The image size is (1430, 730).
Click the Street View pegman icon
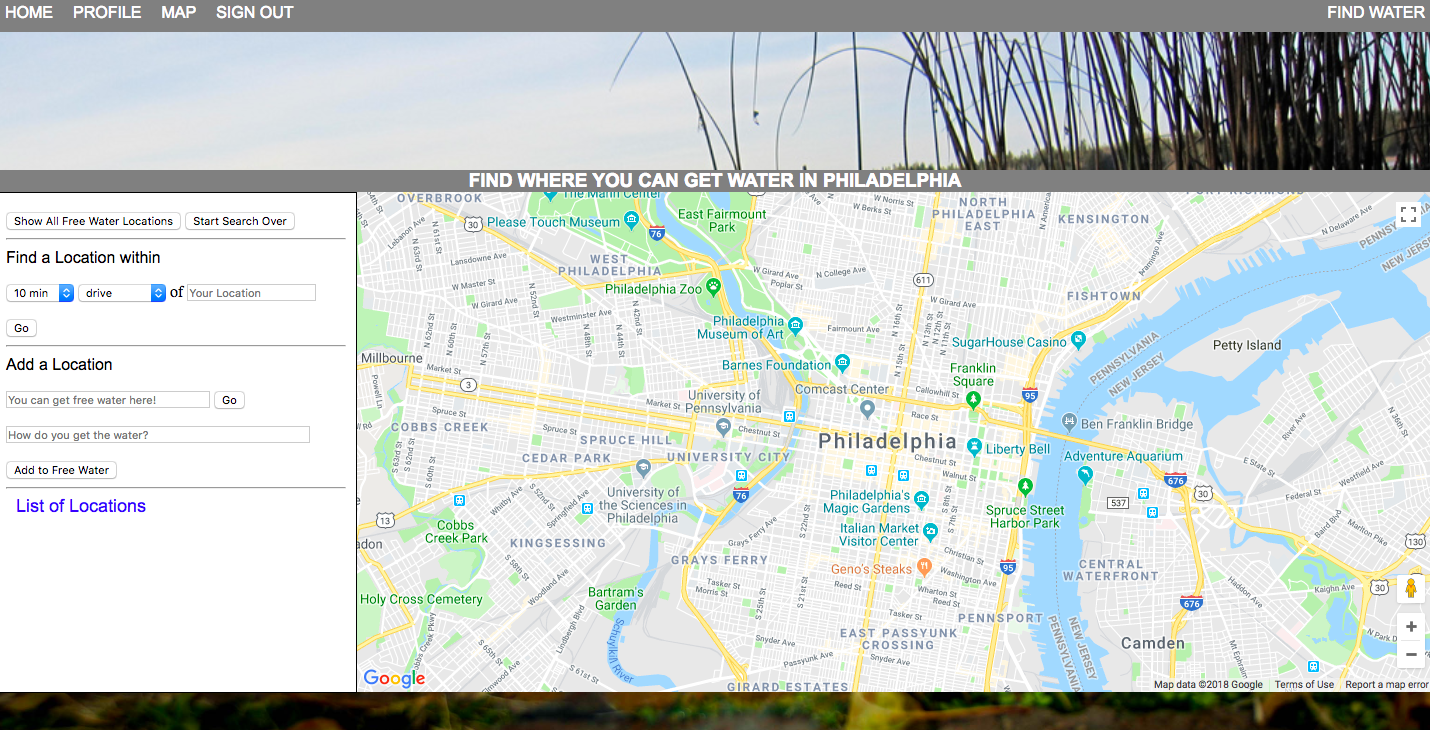point(1411,587)
